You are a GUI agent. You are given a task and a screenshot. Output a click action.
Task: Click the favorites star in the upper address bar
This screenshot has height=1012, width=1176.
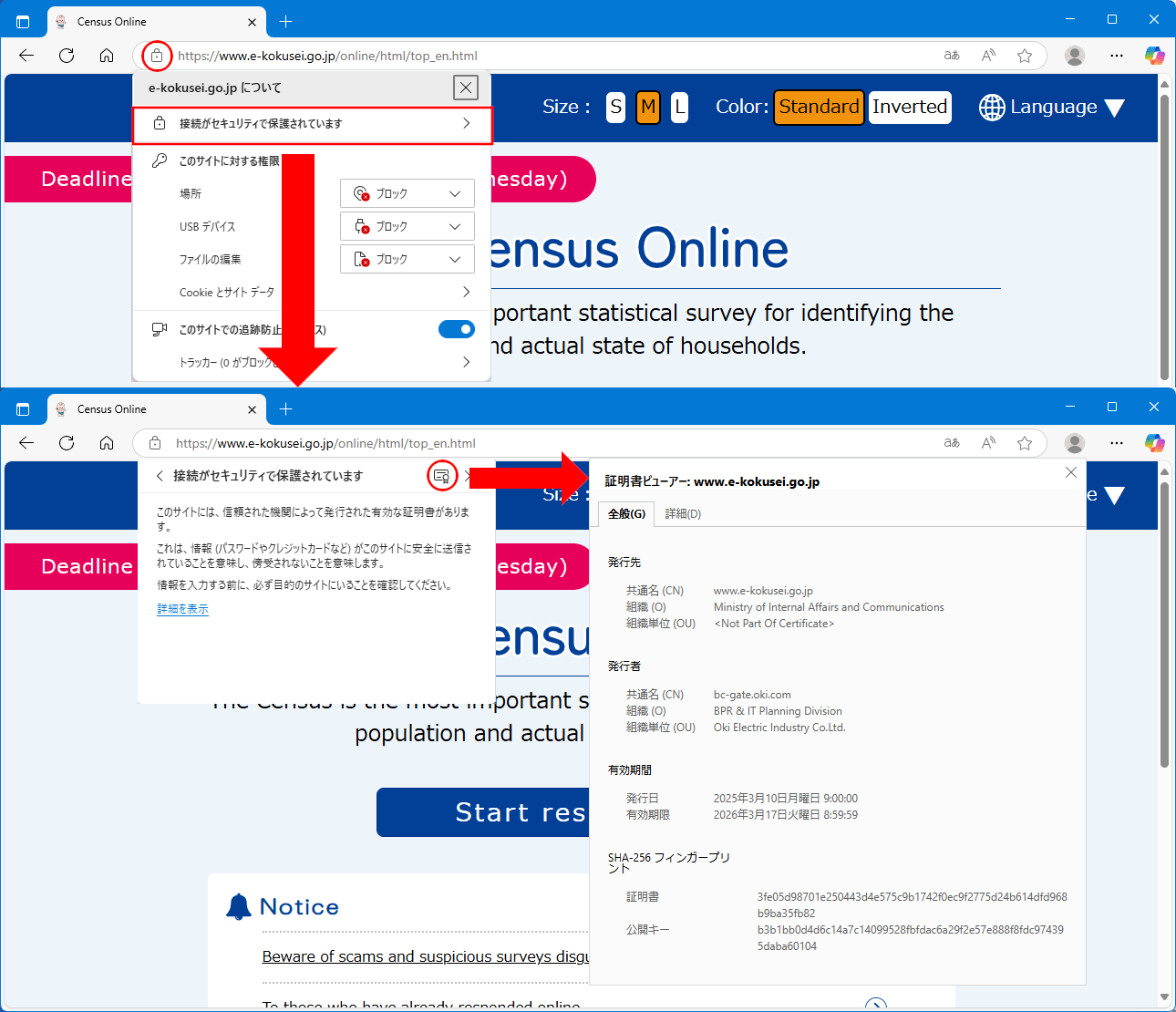(1025, 56)
